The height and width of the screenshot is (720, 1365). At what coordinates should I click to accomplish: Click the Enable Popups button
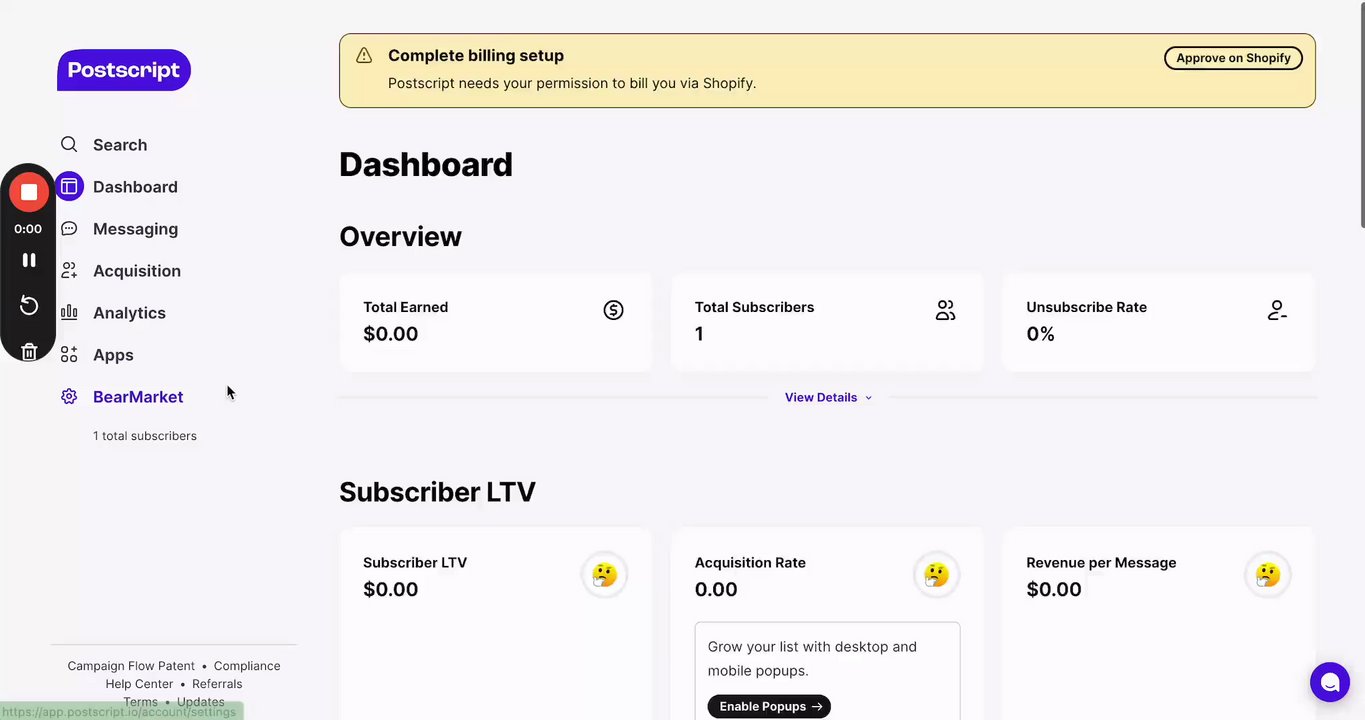(x=769, y=707)
